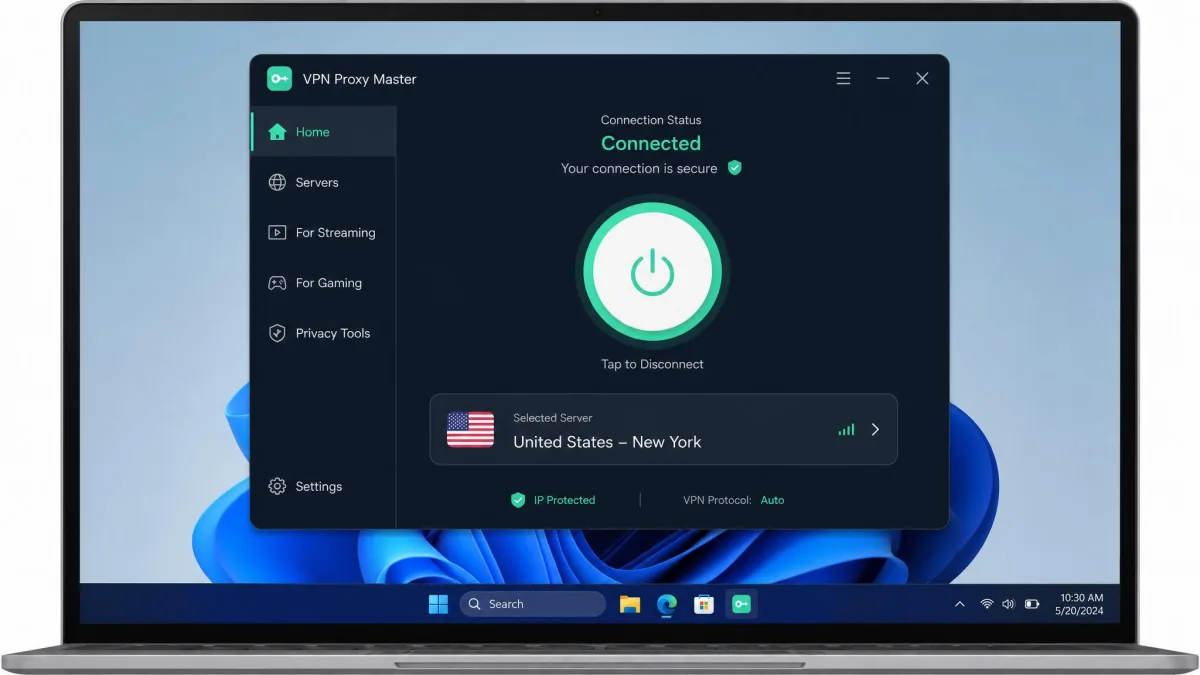This screenshot has height=675, width=1200.
Task: Click the VPN Proxy Master key logo
Action: 279,79
